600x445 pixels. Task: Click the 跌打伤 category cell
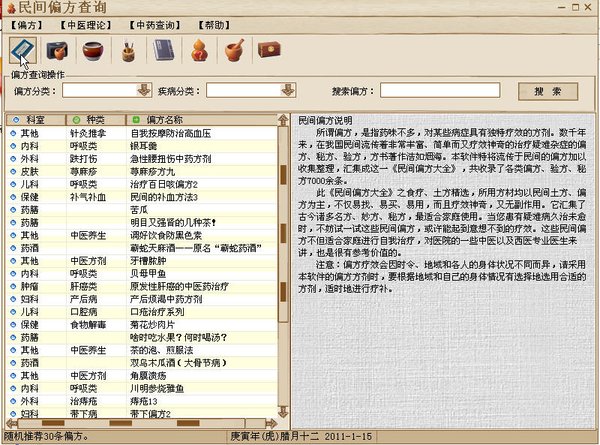83,159
